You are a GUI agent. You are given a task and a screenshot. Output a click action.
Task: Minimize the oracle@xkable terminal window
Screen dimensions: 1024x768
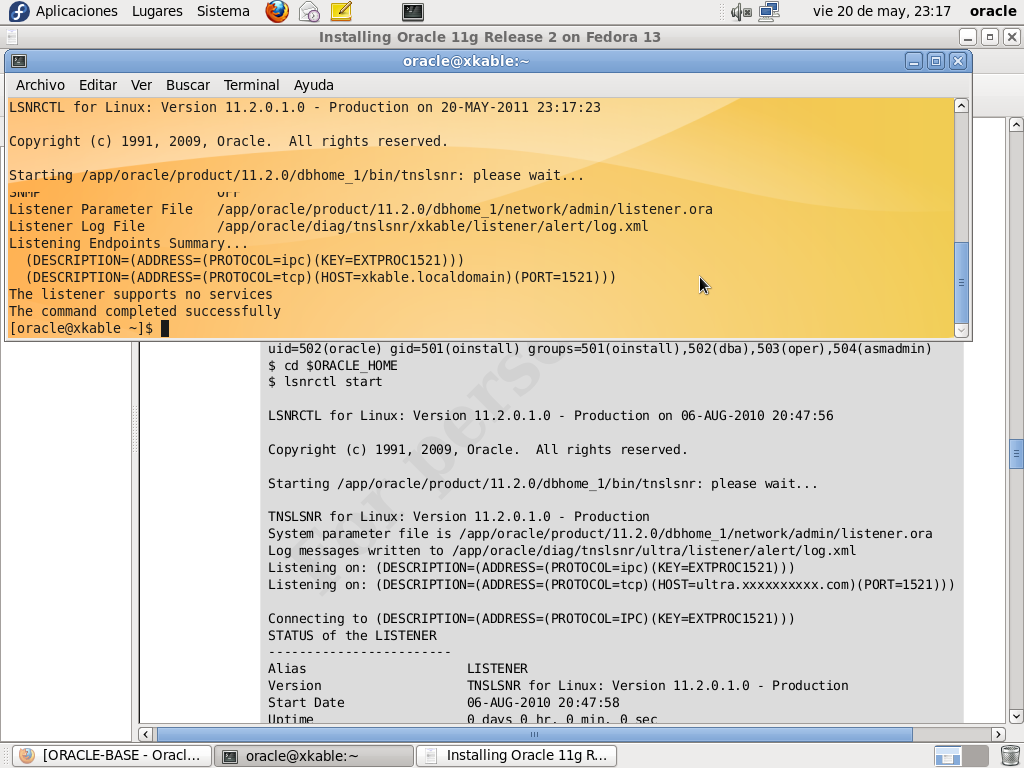click(914, 61)
